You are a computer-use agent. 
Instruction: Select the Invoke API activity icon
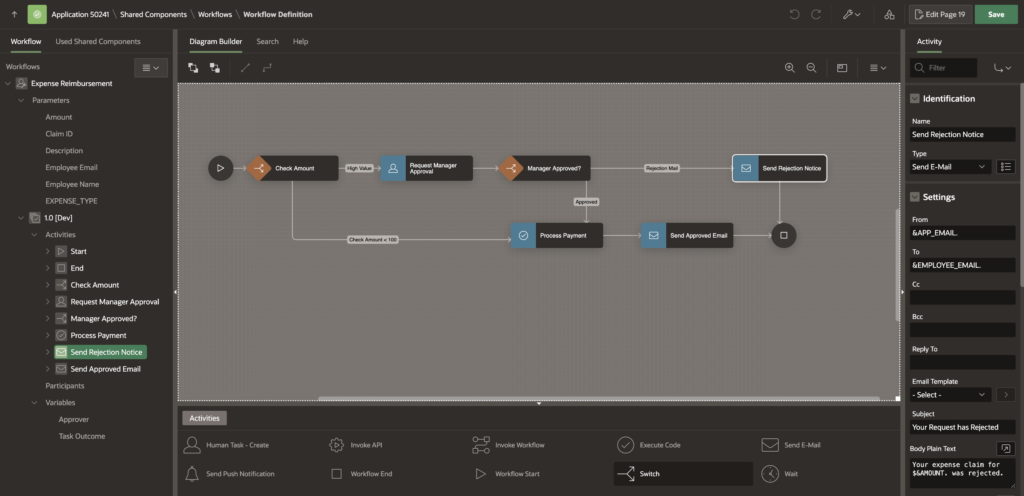coord(337,444)
